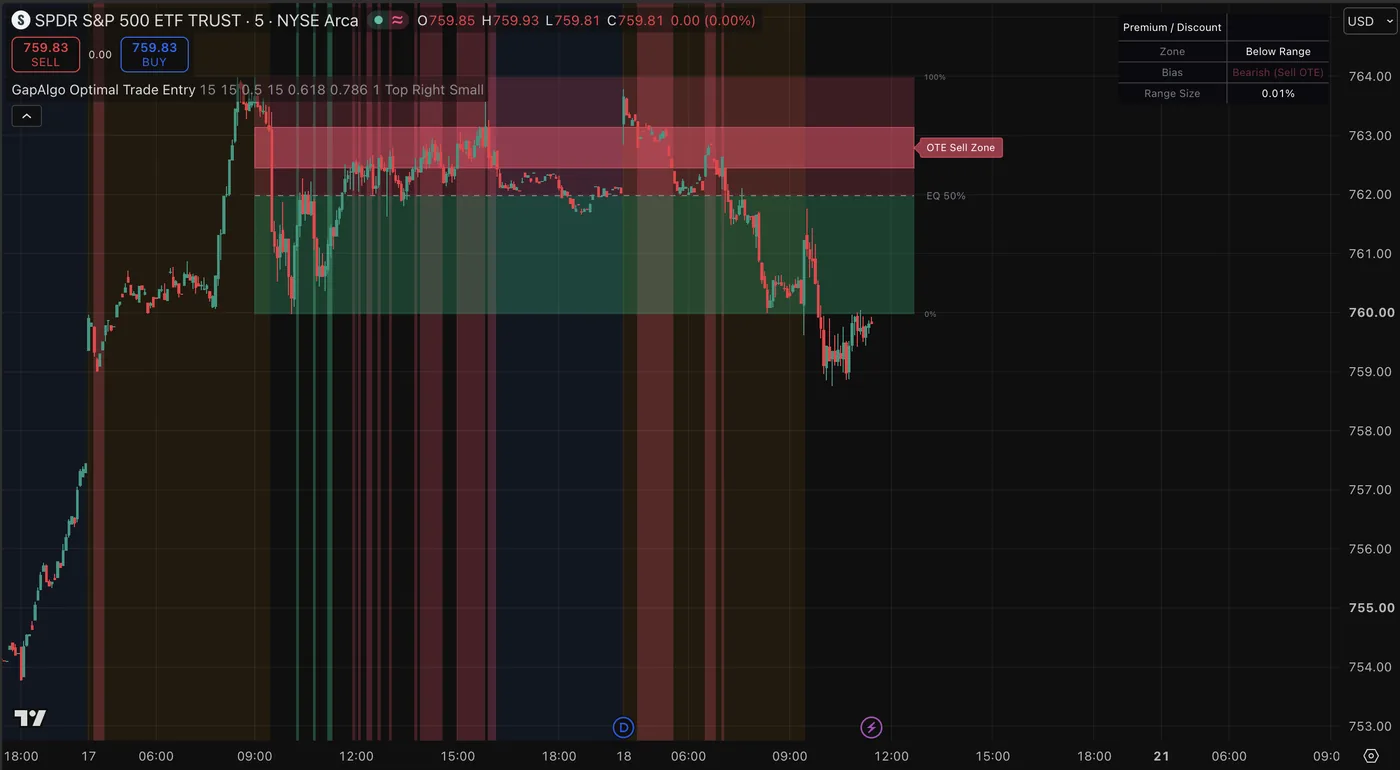This screenshot has height=770, width=1400.
Task: Click the OTE Sell Zone label
Action: 960,148
